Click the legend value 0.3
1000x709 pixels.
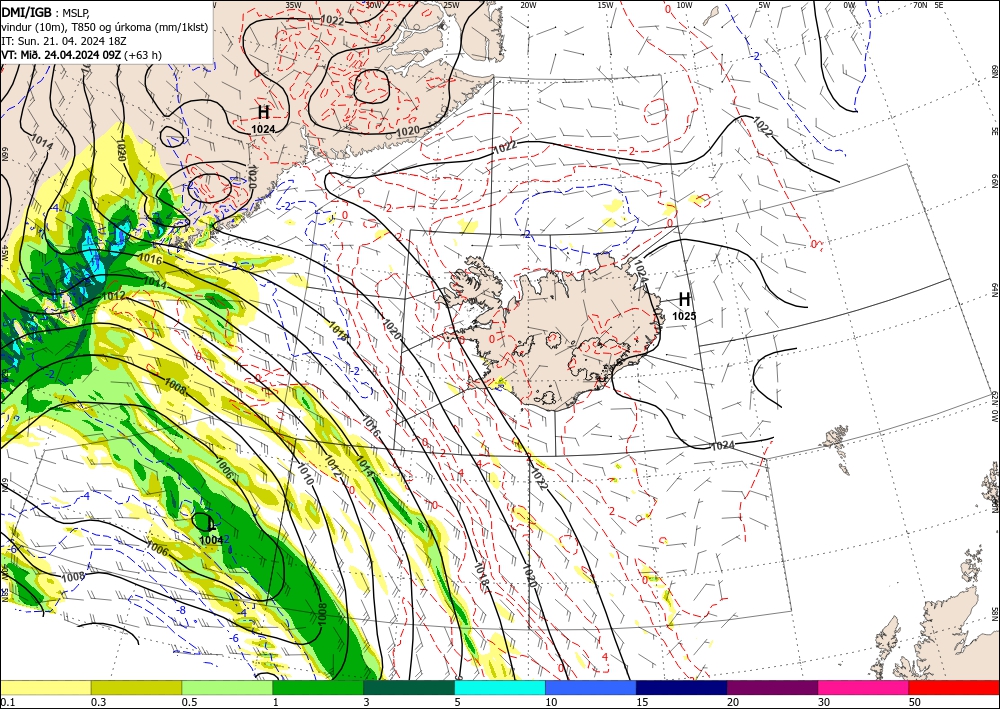pyautogui.click(x=98, y=702)
